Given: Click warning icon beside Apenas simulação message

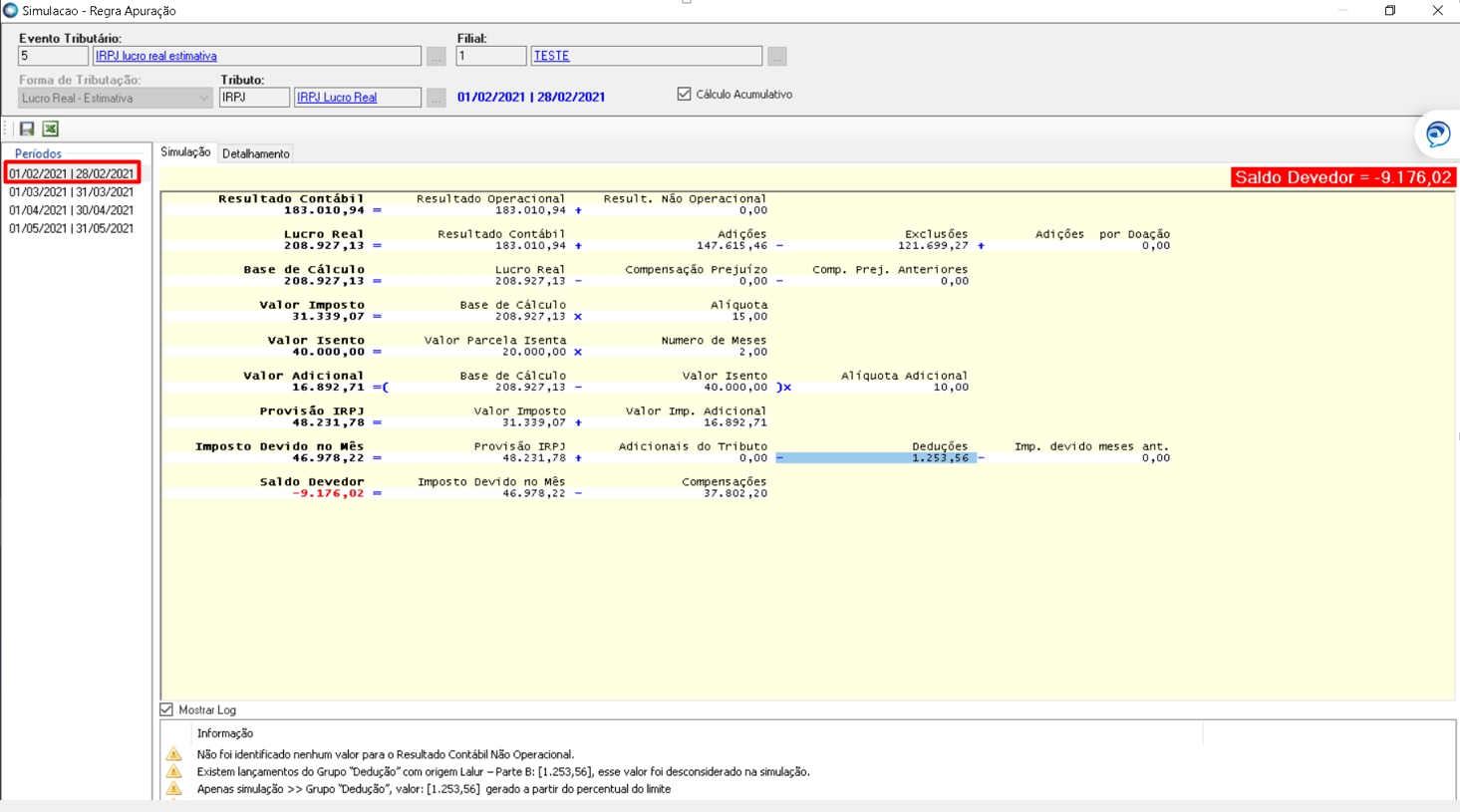Looking at the screenshot, I should (x=174, y=788).
